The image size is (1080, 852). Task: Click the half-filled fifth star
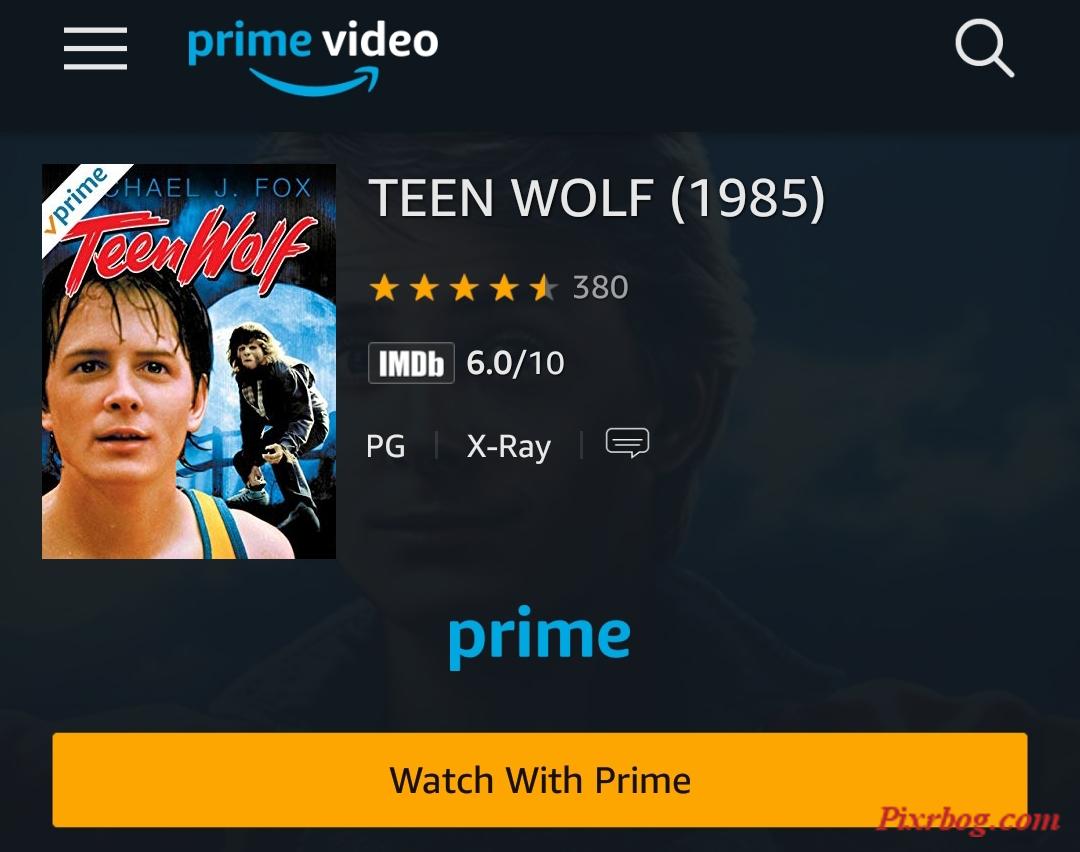[x=544, y=287]
